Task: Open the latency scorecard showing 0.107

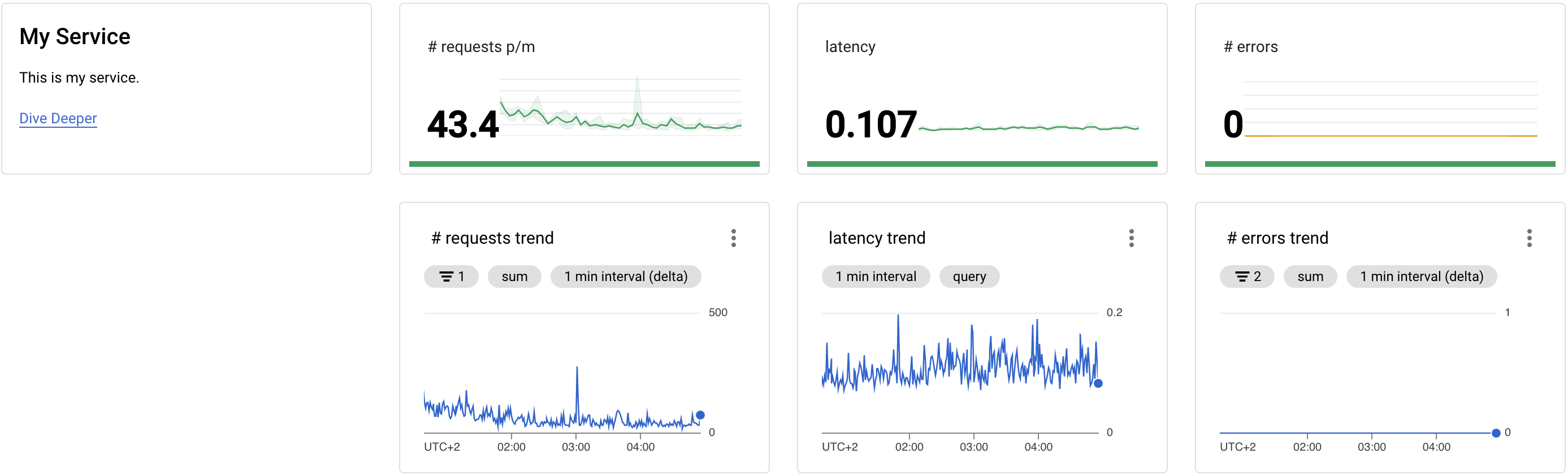Action: pos(982,89)
